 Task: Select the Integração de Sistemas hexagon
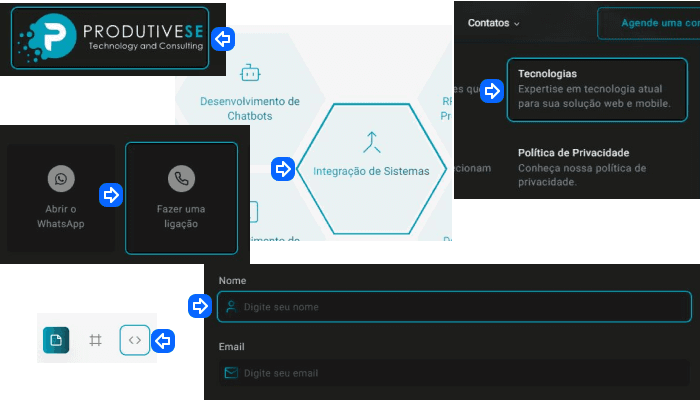pos(371,170)
